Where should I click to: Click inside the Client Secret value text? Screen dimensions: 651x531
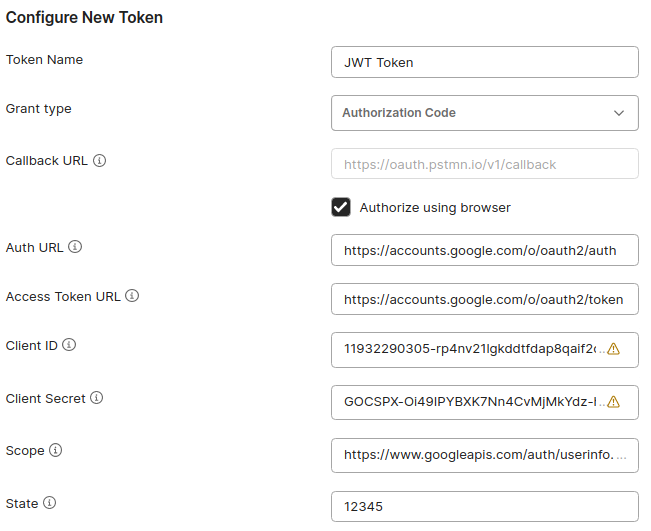pos(468,402)
